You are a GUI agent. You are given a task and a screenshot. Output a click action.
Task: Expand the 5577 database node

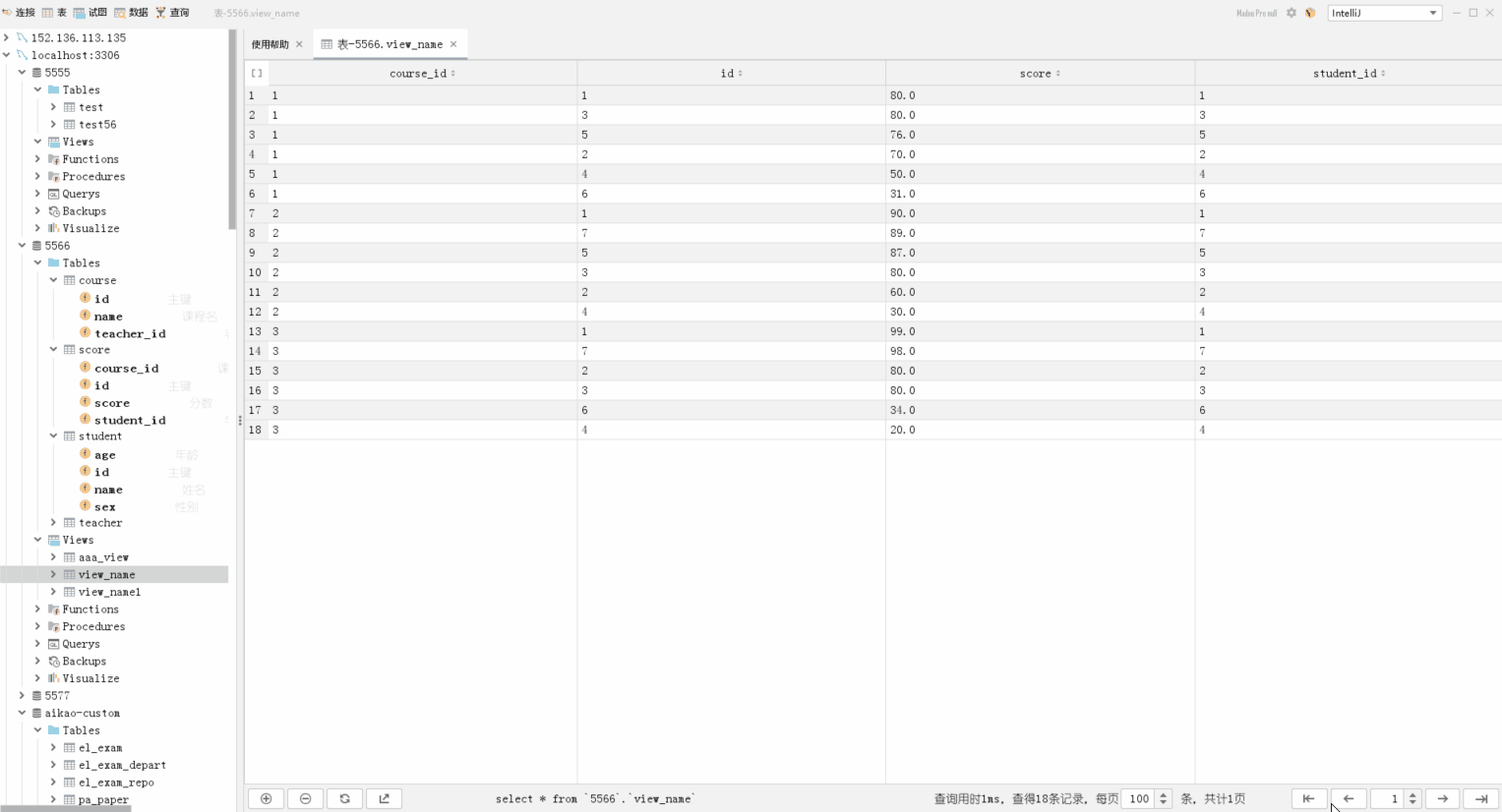pyautogui.click(x=23, y=696)
